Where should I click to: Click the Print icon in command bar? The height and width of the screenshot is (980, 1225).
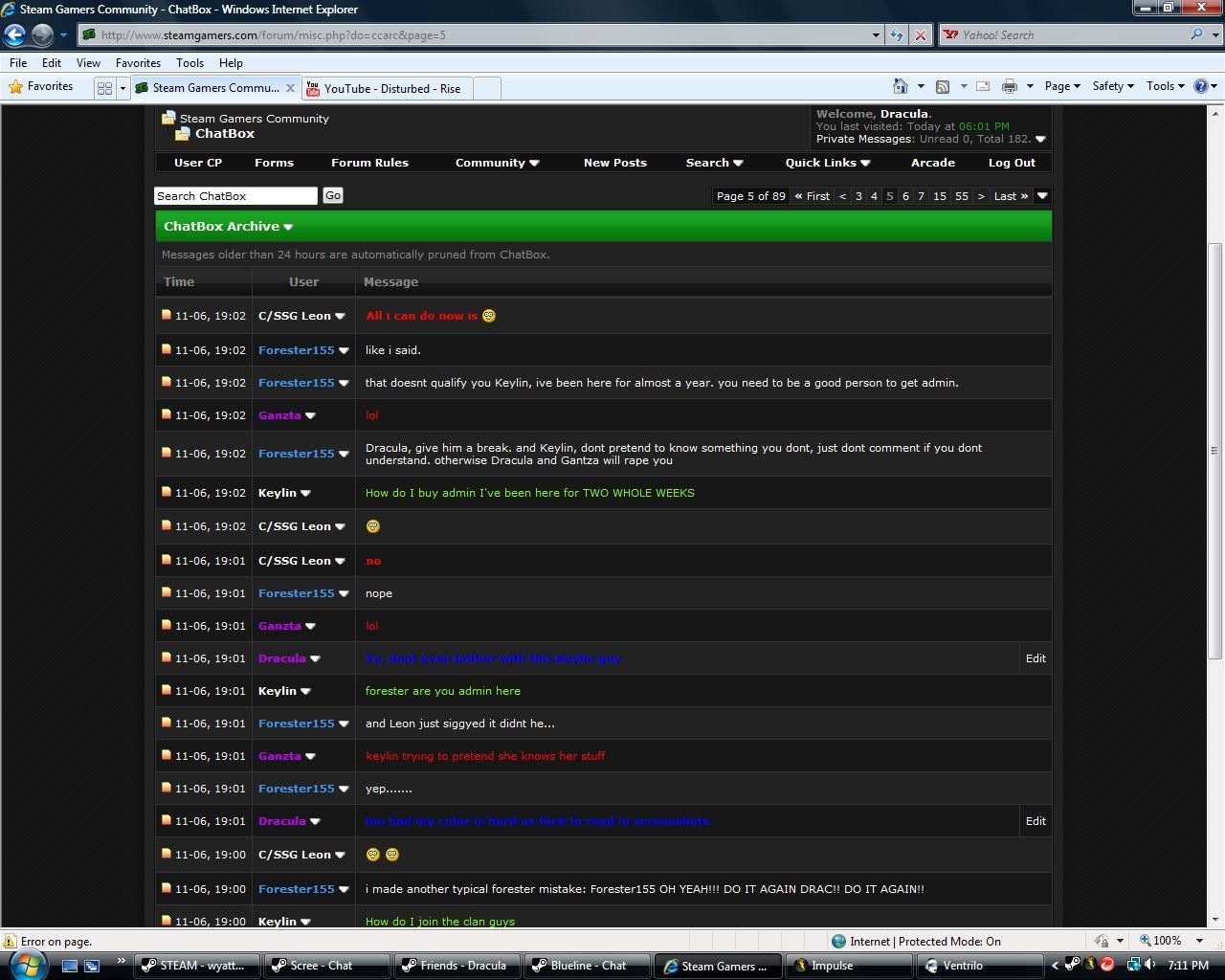pyautogui.click(x=1009, y=86)
